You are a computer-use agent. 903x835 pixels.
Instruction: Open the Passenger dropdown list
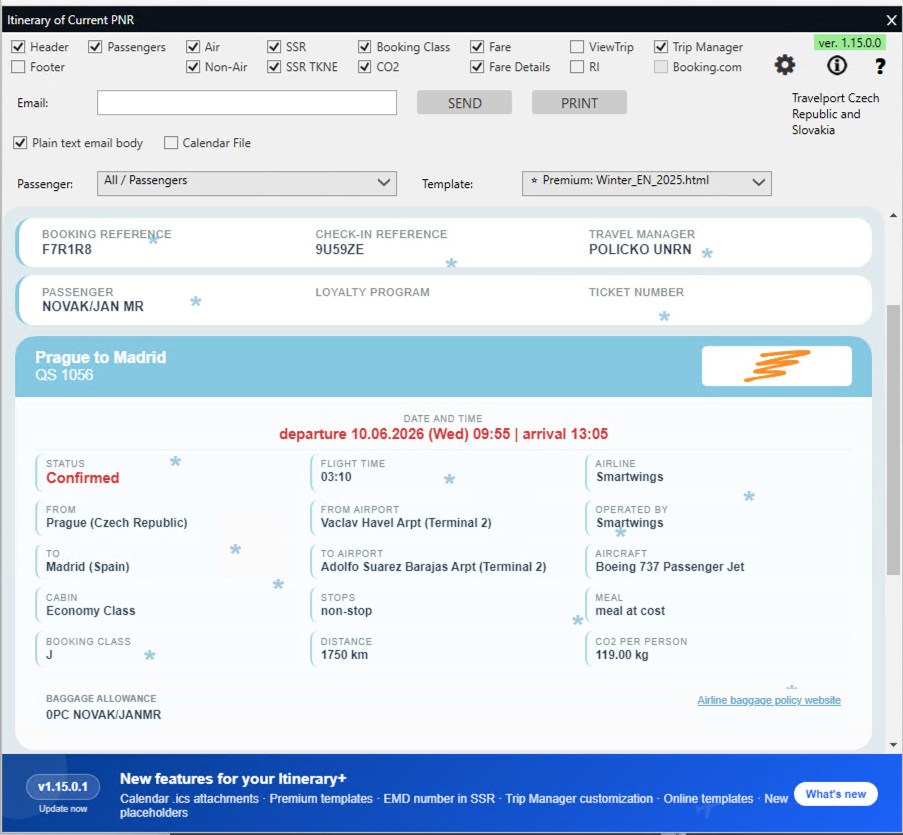click(247, 182)
